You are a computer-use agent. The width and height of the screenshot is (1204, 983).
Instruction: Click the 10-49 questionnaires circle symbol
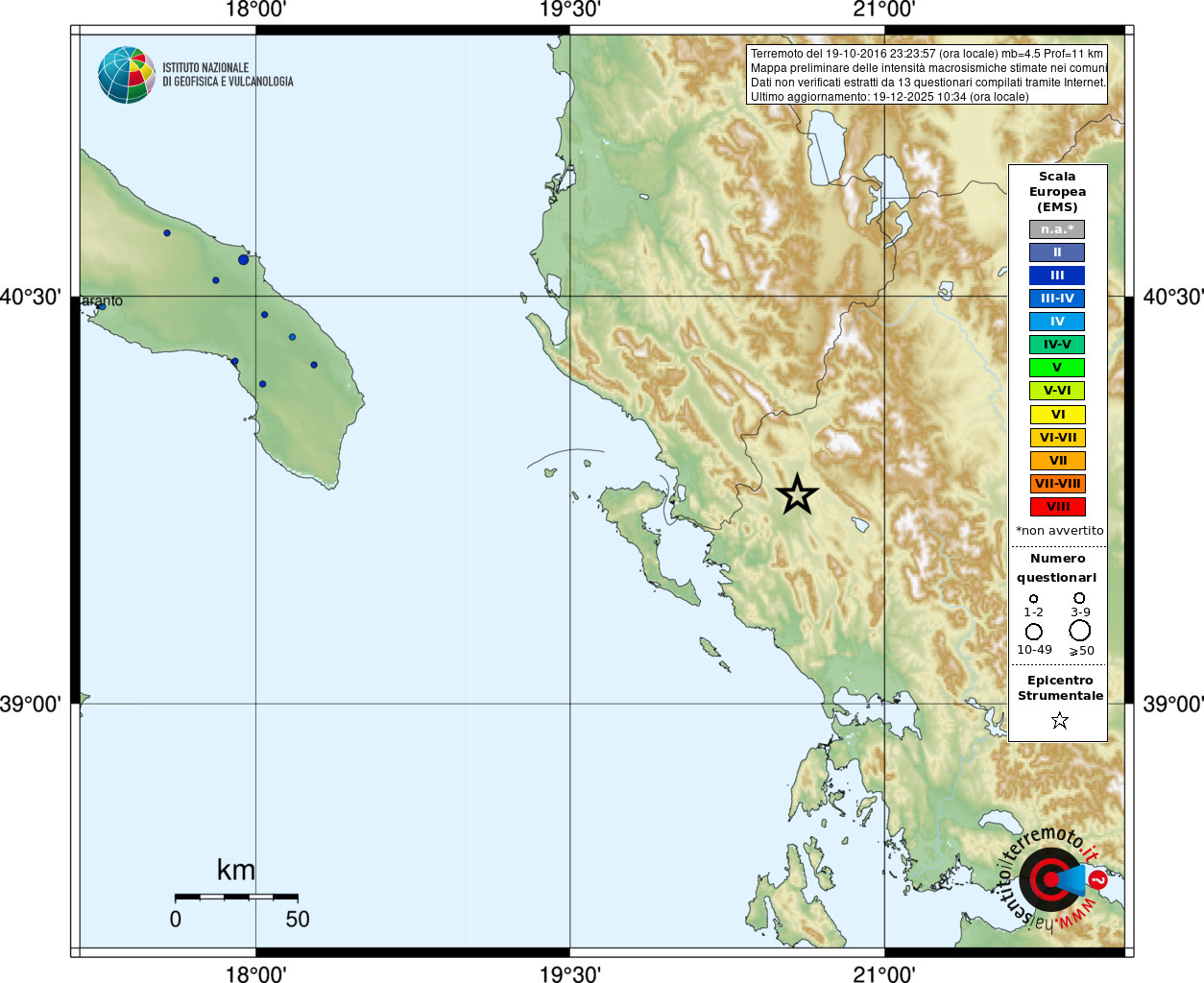(x=1034, y=631)
